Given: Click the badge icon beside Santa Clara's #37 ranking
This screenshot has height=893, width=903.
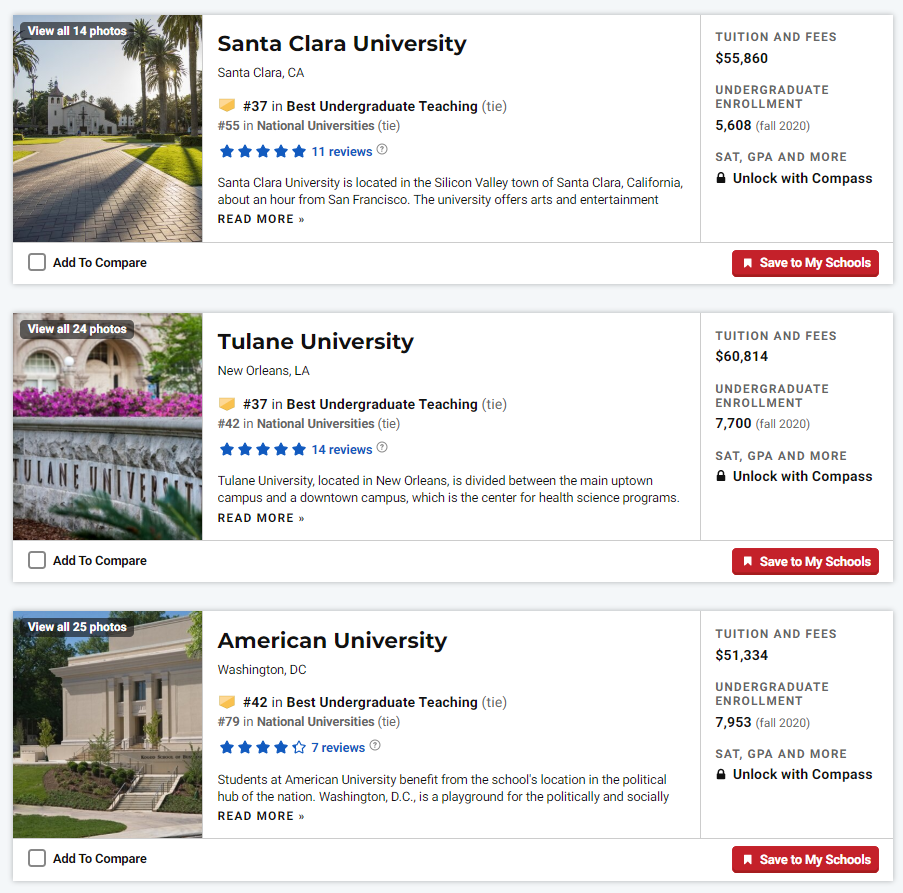Looking at the screenshot, I should (227, 105).
